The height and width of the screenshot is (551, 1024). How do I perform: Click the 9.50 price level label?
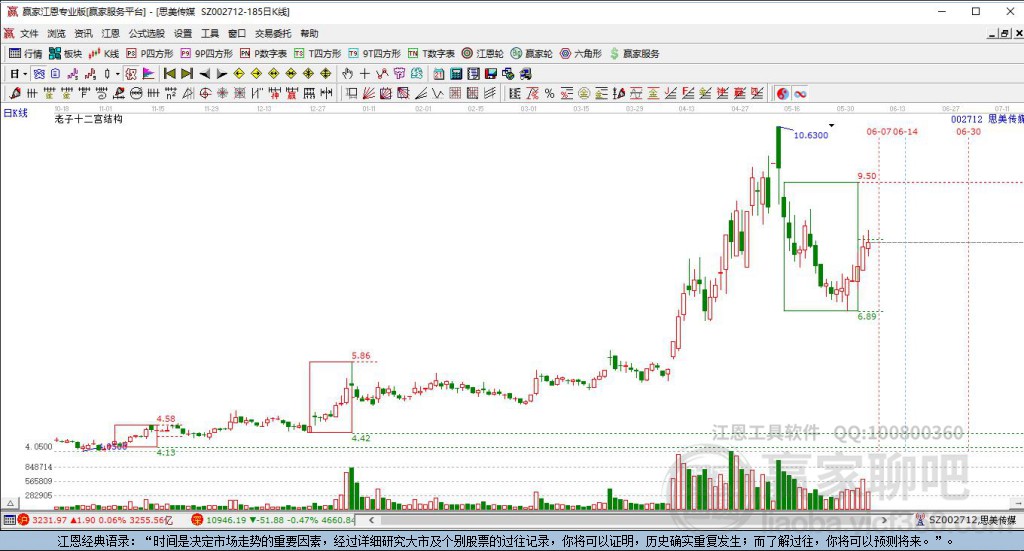tap(867, 176)
